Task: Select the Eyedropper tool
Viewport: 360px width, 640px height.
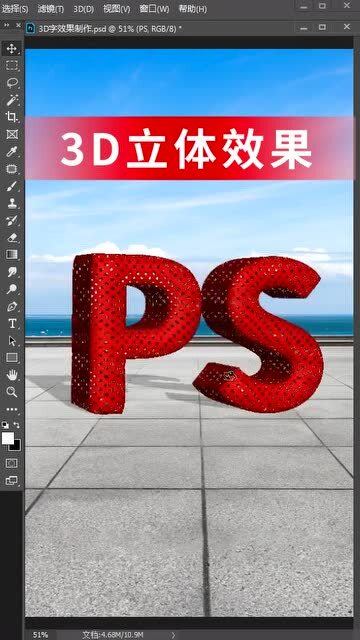Action: click(12, 152)
